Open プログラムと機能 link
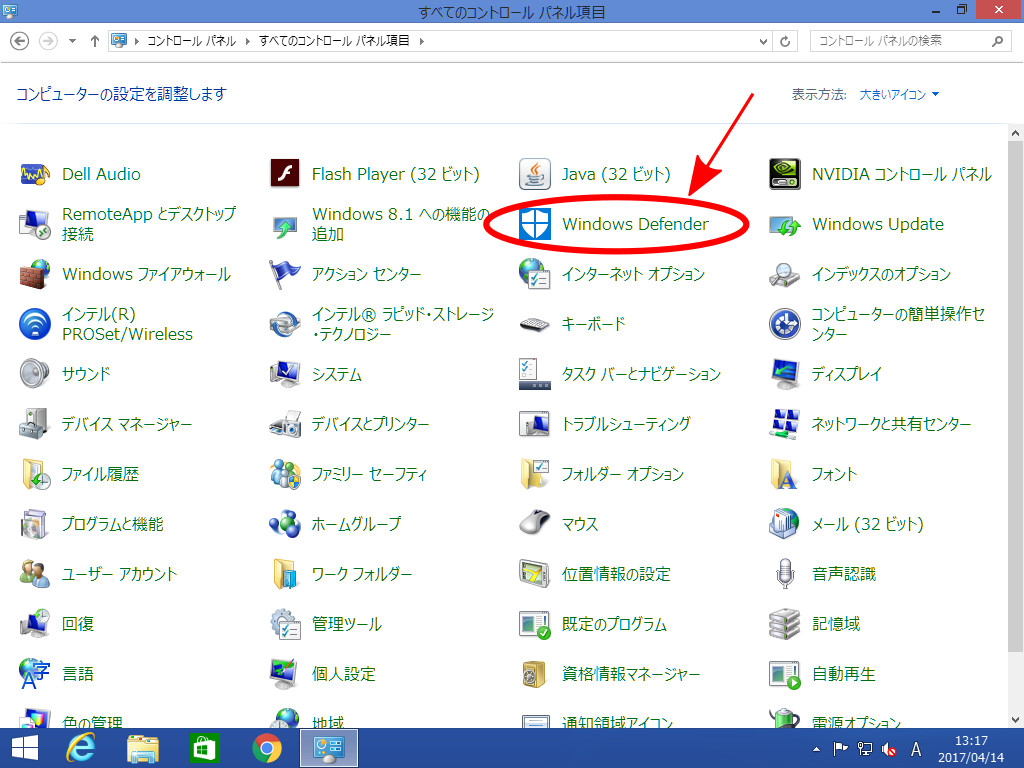Image resolution: width=1024 pixels, height=768 pixels. 112,524
